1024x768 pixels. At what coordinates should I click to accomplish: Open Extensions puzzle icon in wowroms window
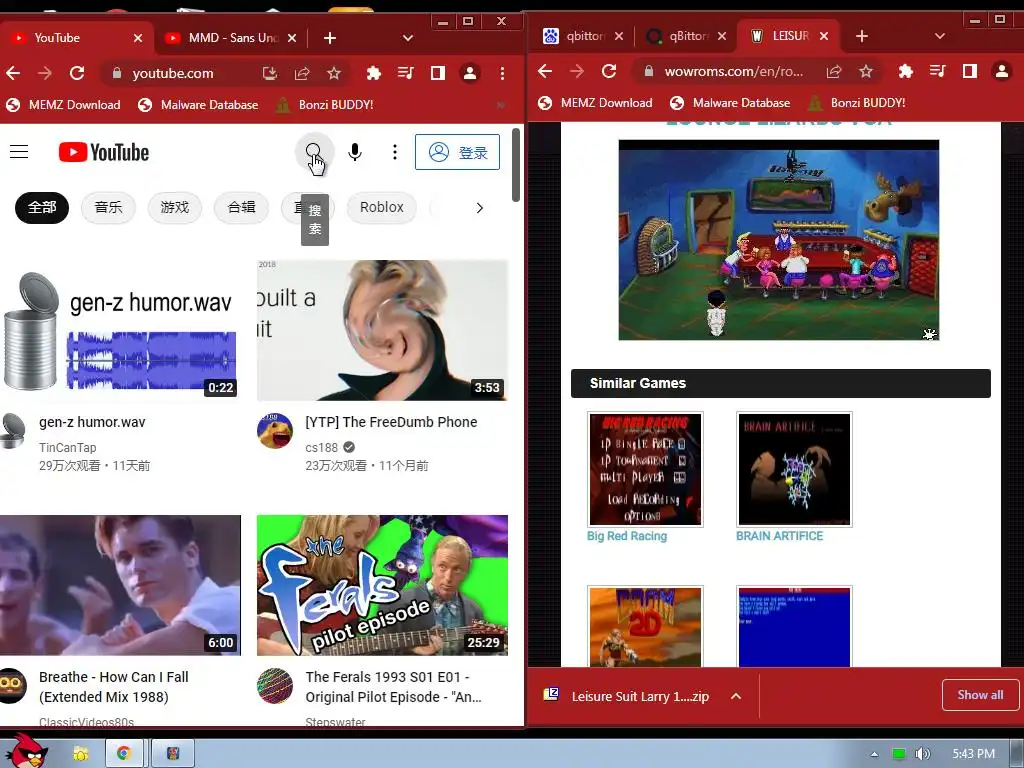[x=905, y=71]
